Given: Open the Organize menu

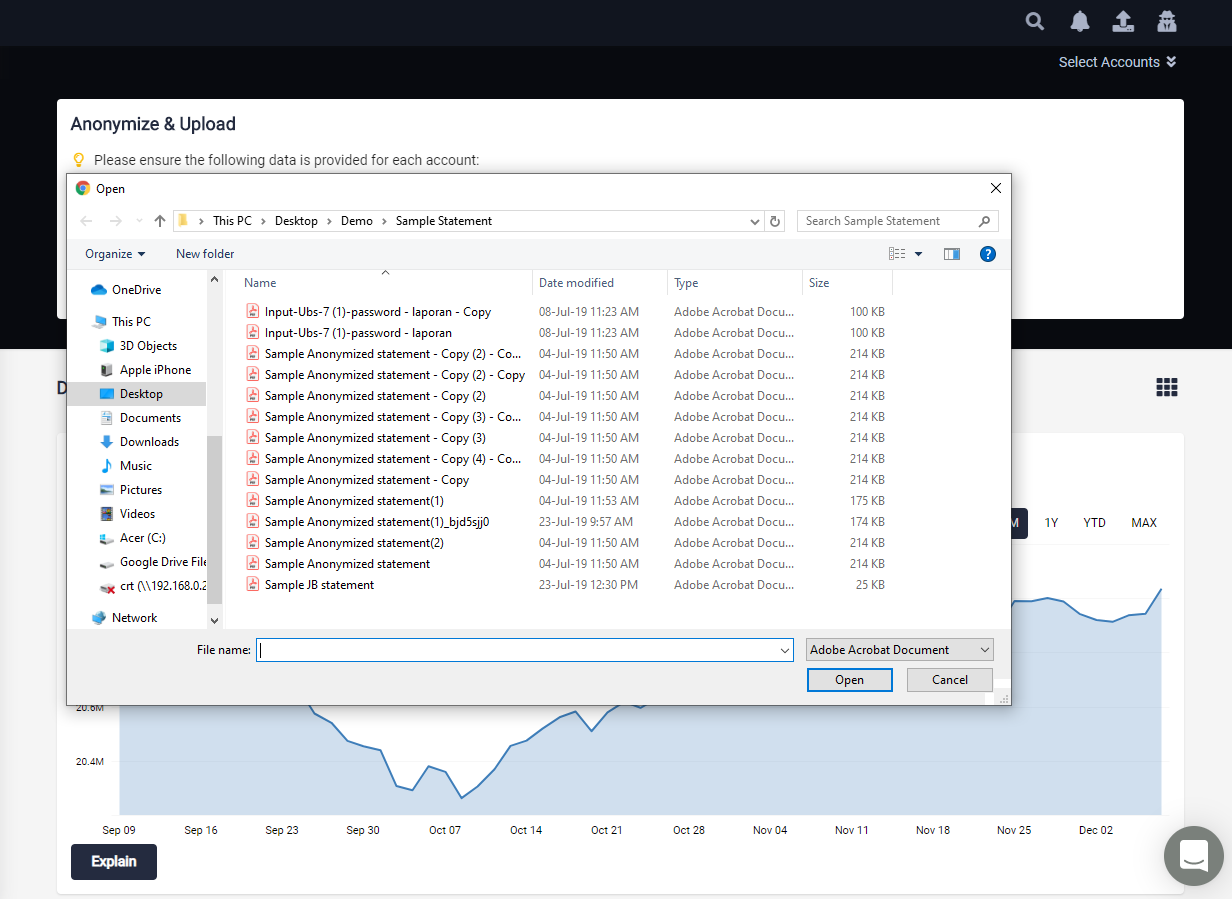Looking at the screenshot, I should coord(115,254).
